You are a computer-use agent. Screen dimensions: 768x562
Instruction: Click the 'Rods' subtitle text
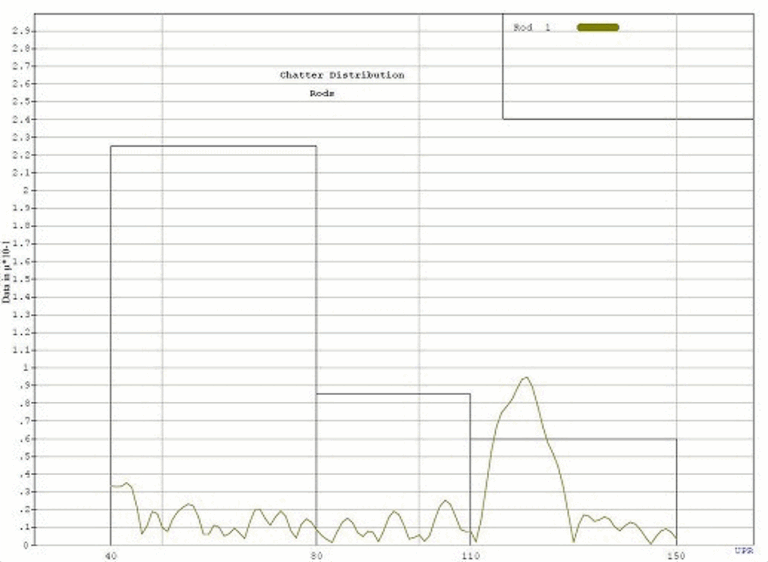(x=322, y=93)
